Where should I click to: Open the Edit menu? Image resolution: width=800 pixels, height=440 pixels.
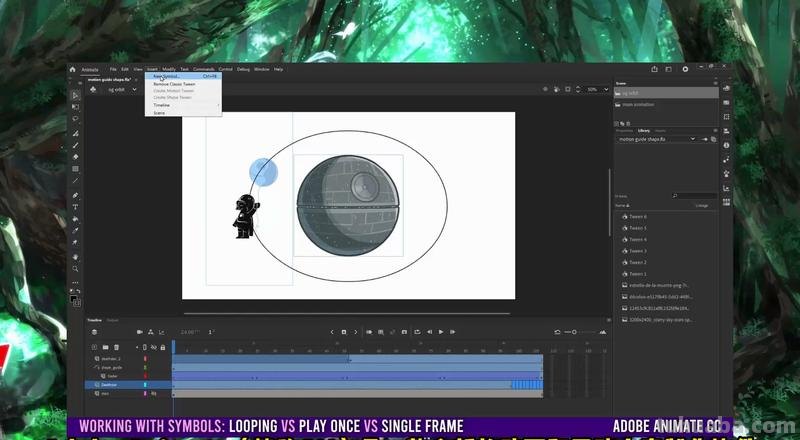(125, 69)
